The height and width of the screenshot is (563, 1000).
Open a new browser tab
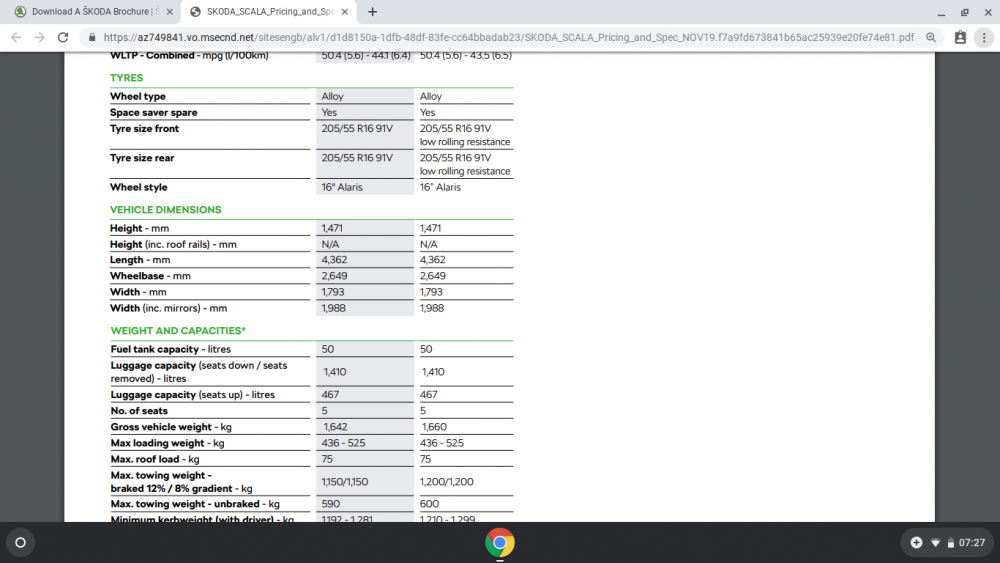coord(372,11)
